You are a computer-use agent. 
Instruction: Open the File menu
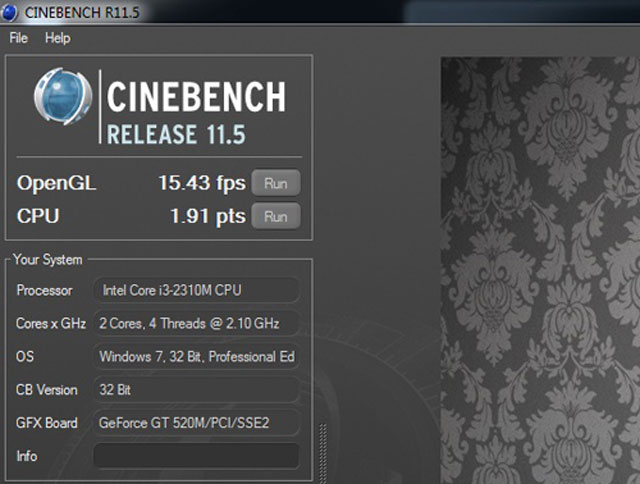tap(19, 38)
